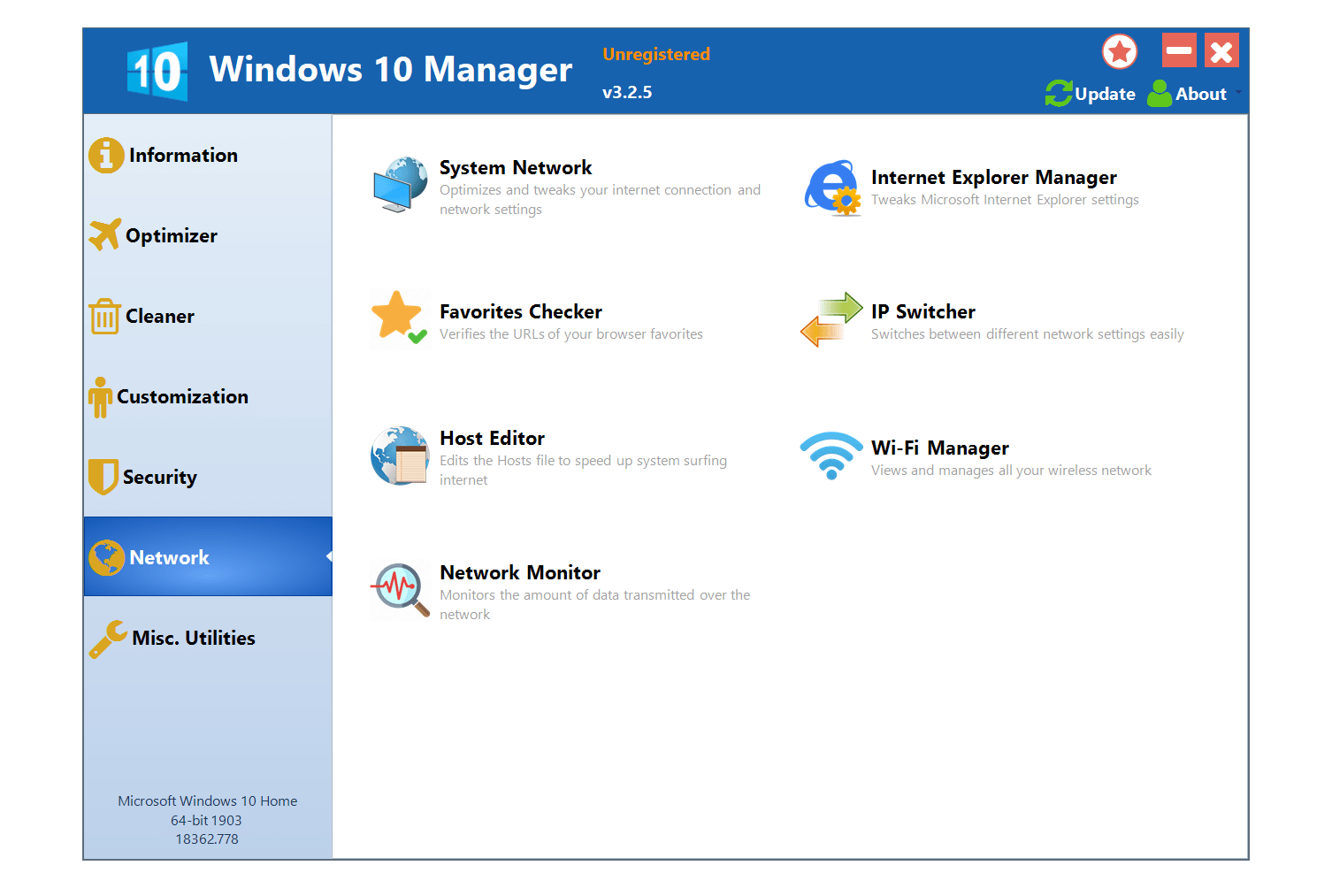Click the Windows 10 logo icon
The height and width of the screenshot is (896, 1332).
tap(157, 71)
